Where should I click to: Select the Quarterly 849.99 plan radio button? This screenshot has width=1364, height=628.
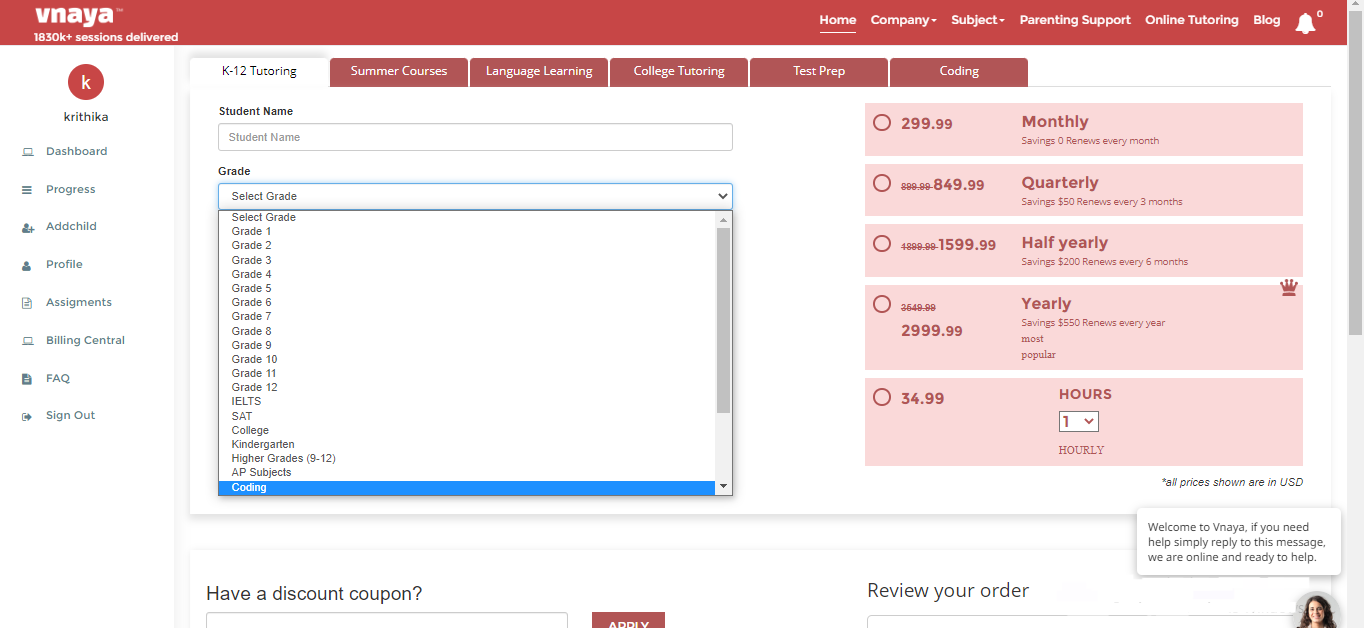pos(882,184)
